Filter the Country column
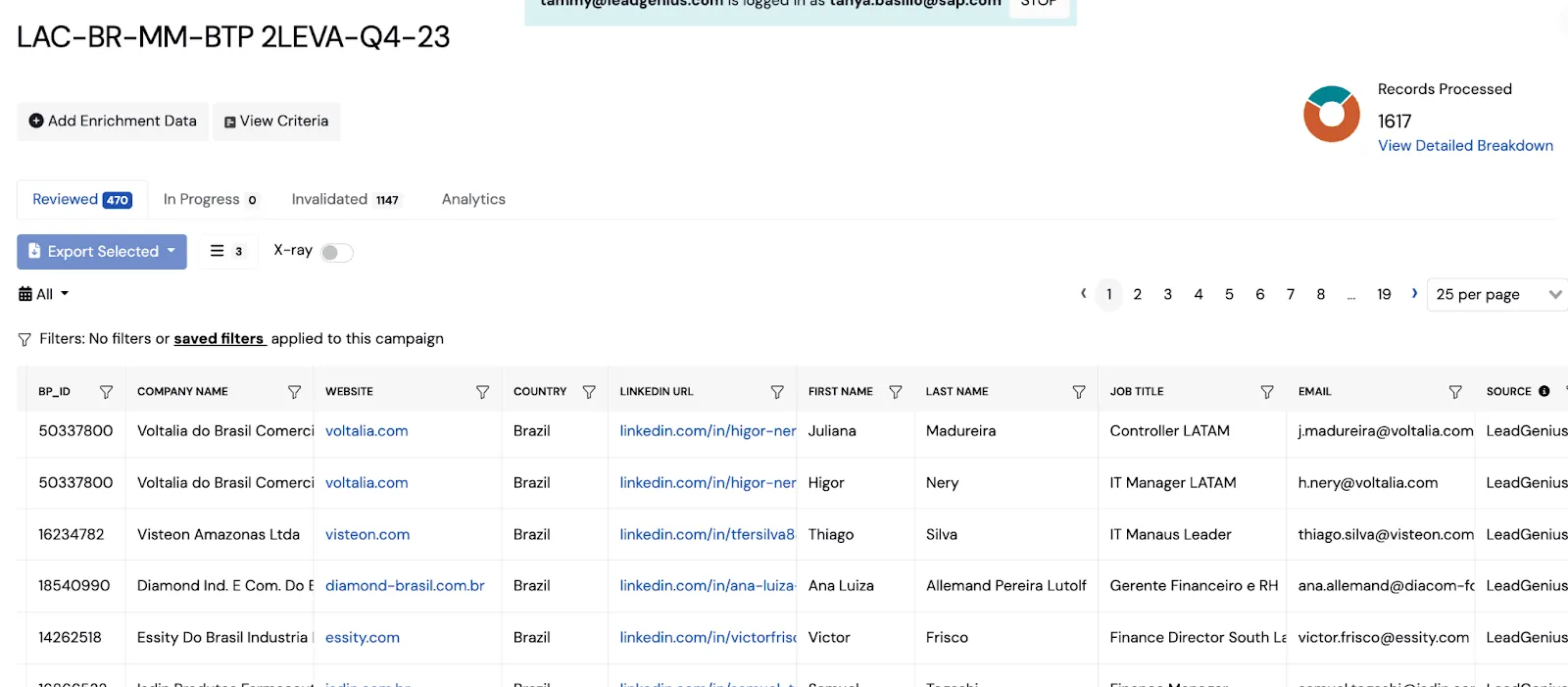Screen dimensions: 1568x687 click(x=589, y=392)
